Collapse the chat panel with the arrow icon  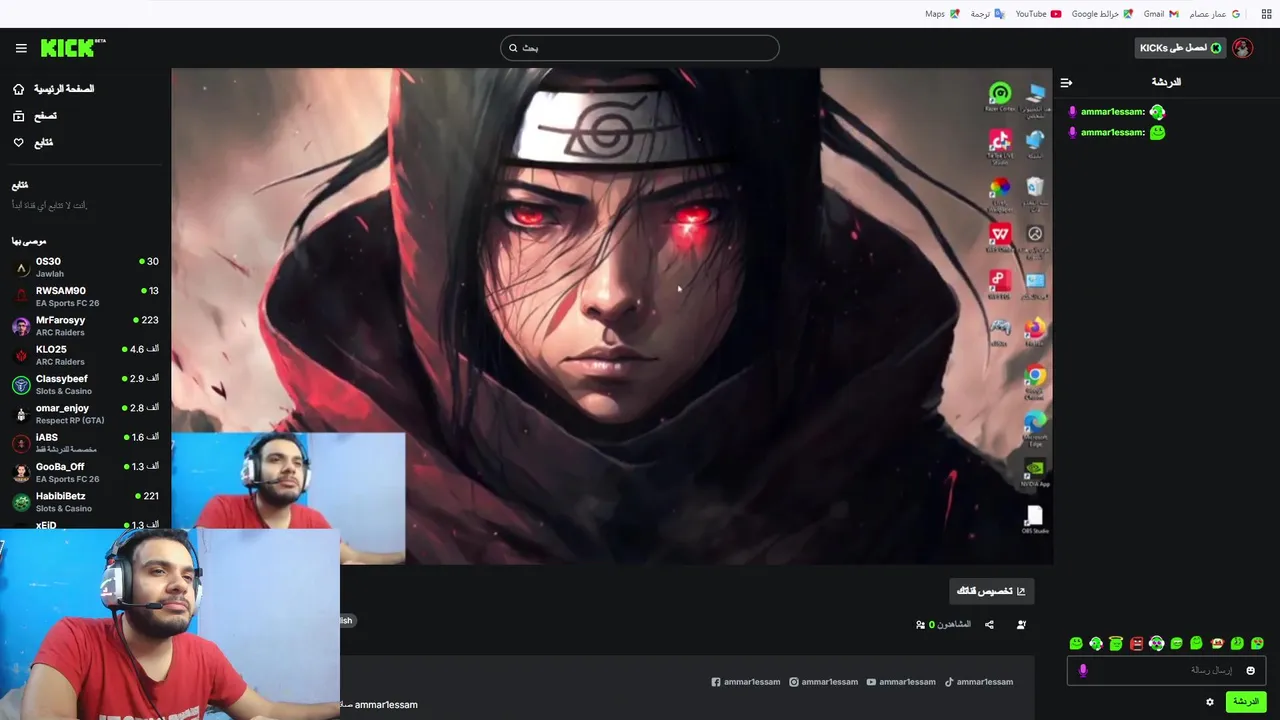pos(1066,82)
